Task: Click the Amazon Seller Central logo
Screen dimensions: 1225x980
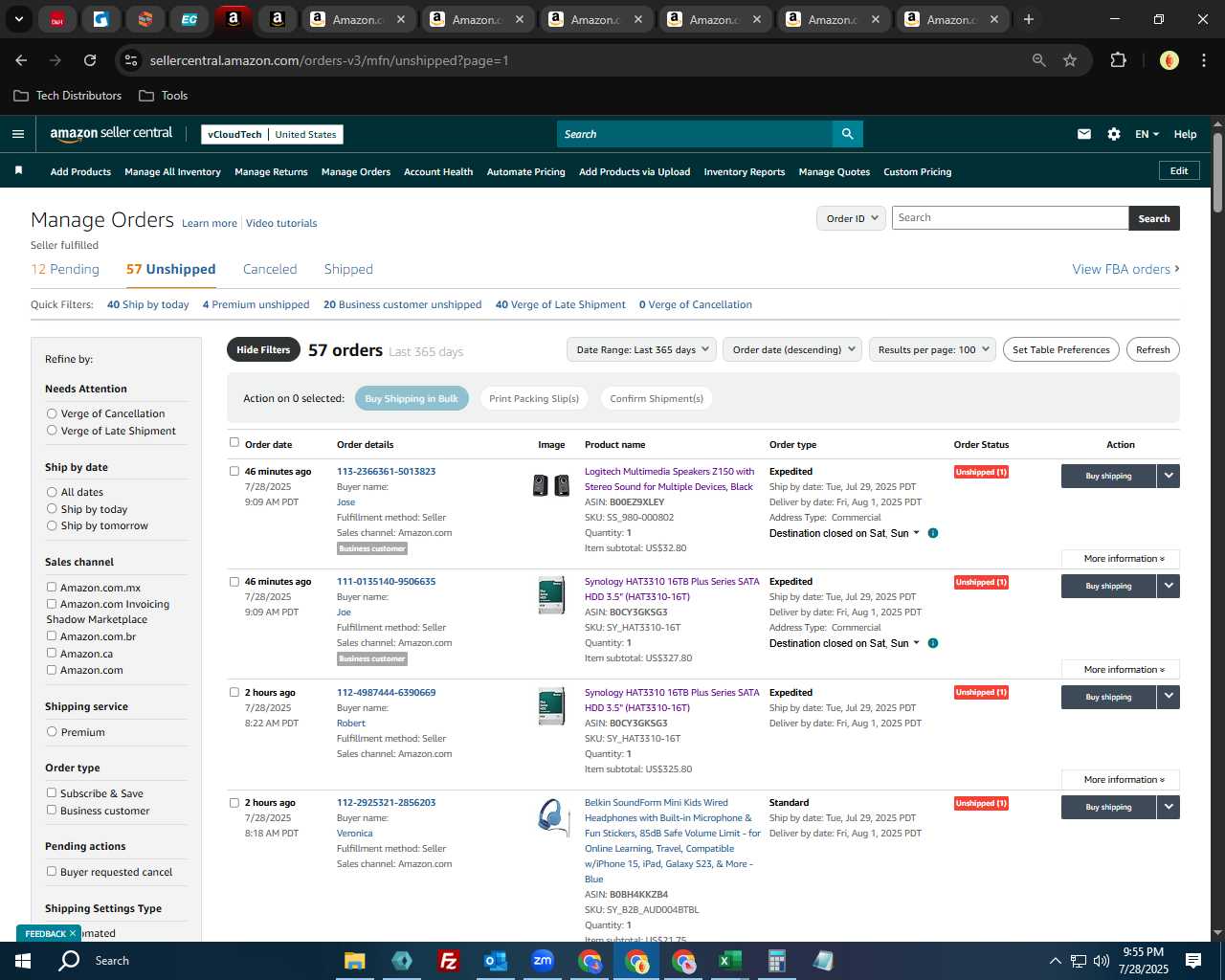Action: tap(111, 134)
